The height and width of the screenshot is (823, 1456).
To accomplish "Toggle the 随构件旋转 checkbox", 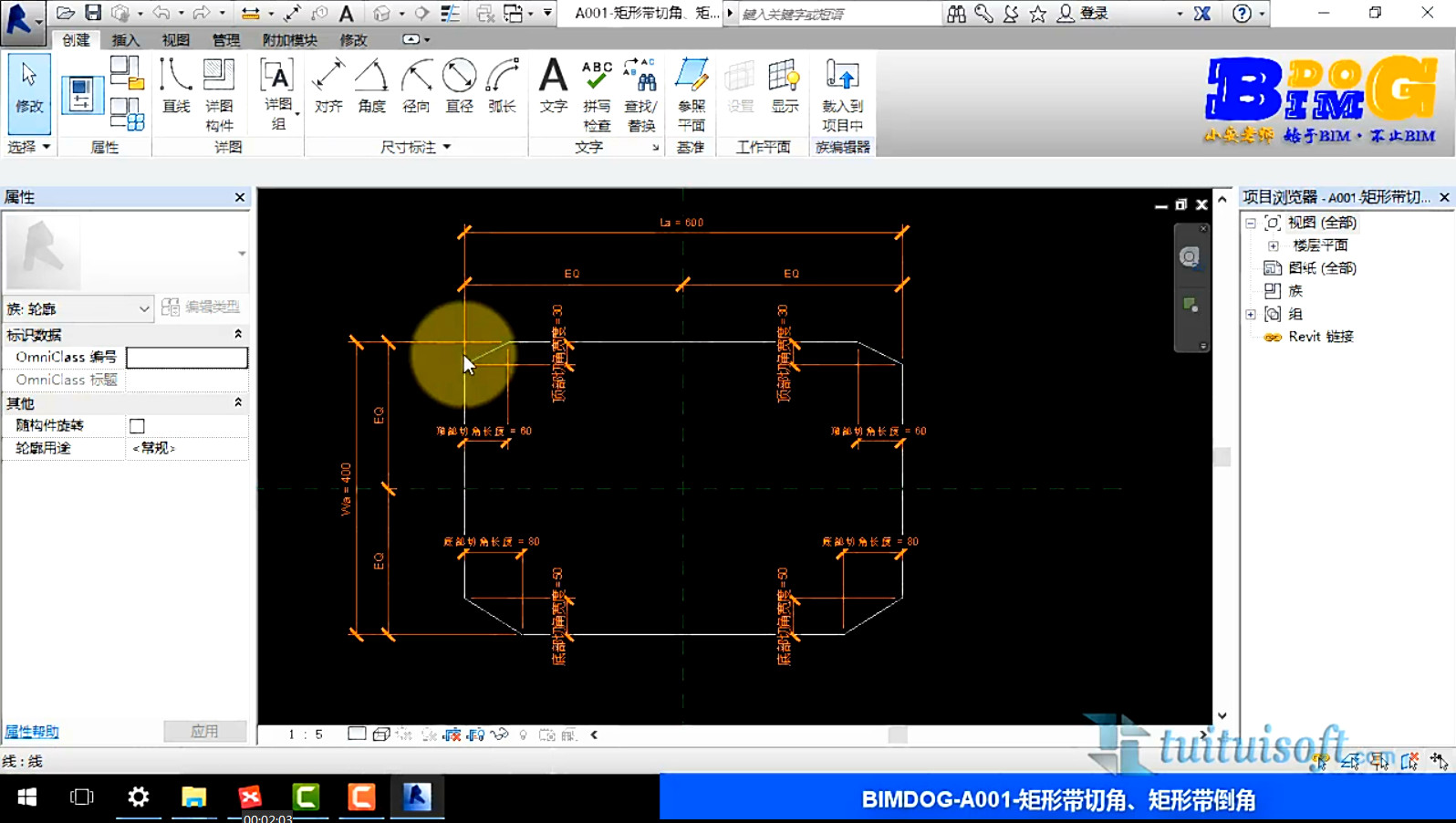I will coord(137,426).
